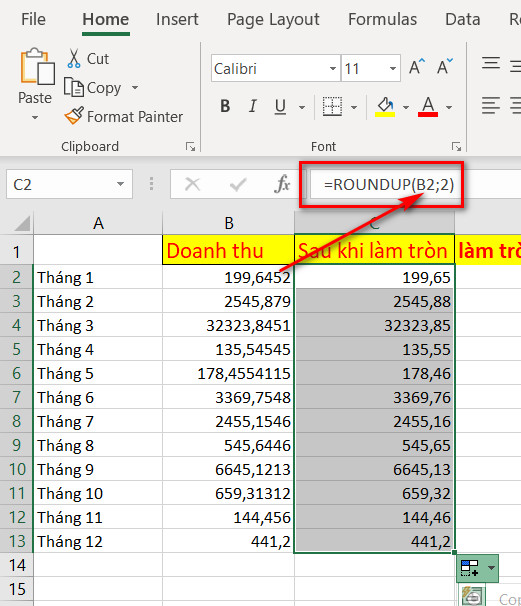Image resolution: width=521 pixels, height=606 pixels.
Task: Click the Decrease Font Size icon
Action: (445, 67)
